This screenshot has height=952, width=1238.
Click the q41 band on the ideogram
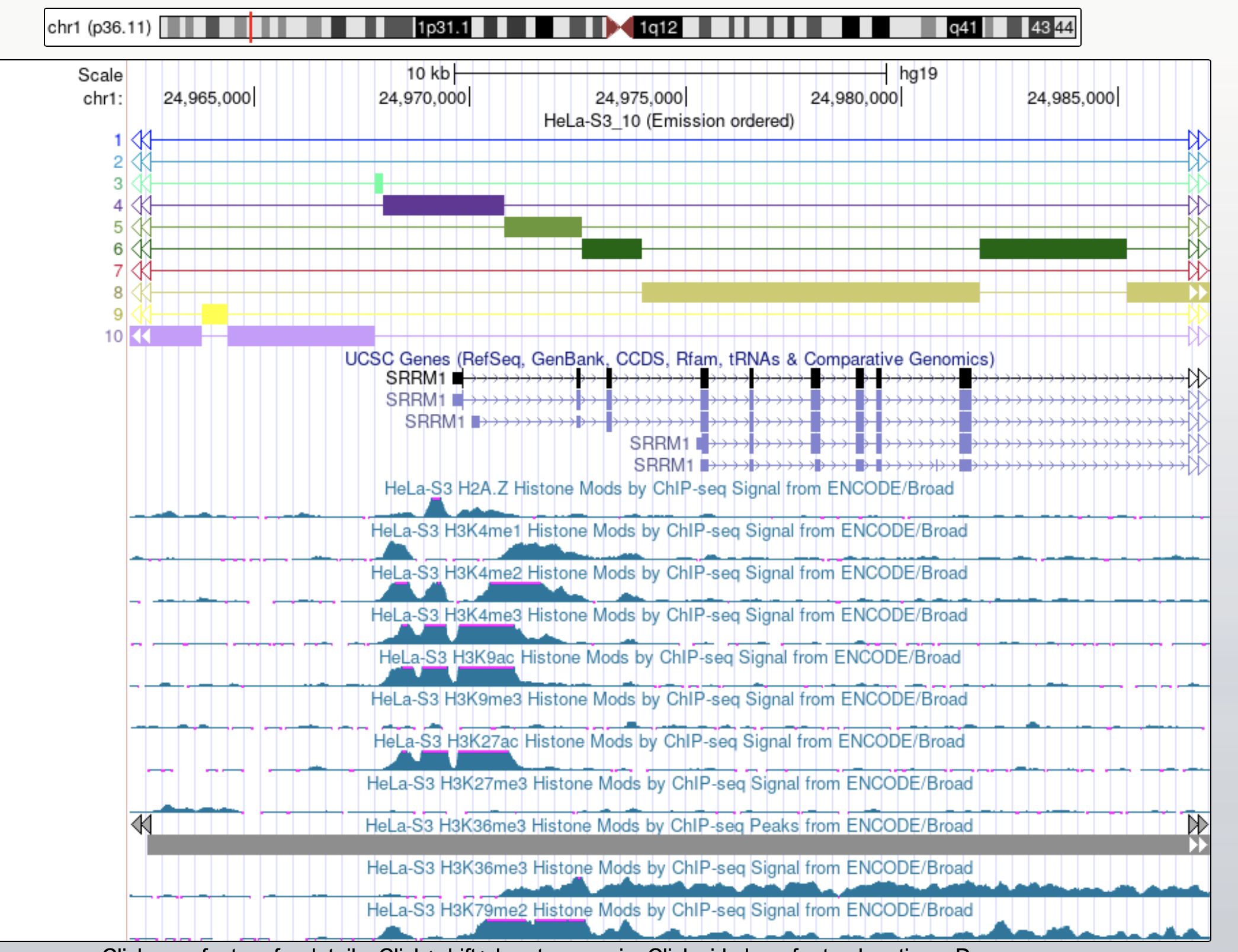(963, 27)
